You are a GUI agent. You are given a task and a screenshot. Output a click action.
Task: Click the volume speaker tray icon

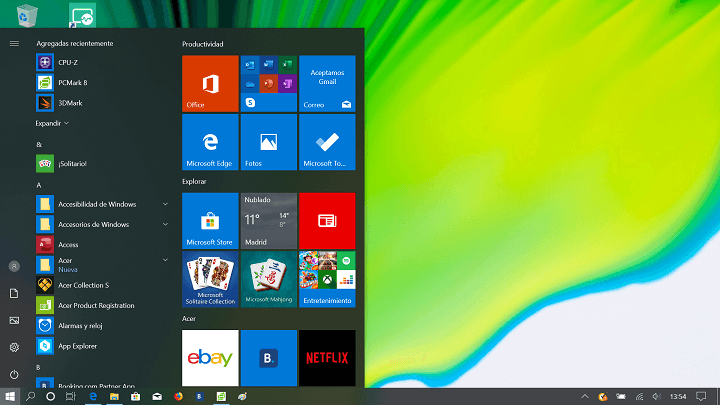[657, 396]
